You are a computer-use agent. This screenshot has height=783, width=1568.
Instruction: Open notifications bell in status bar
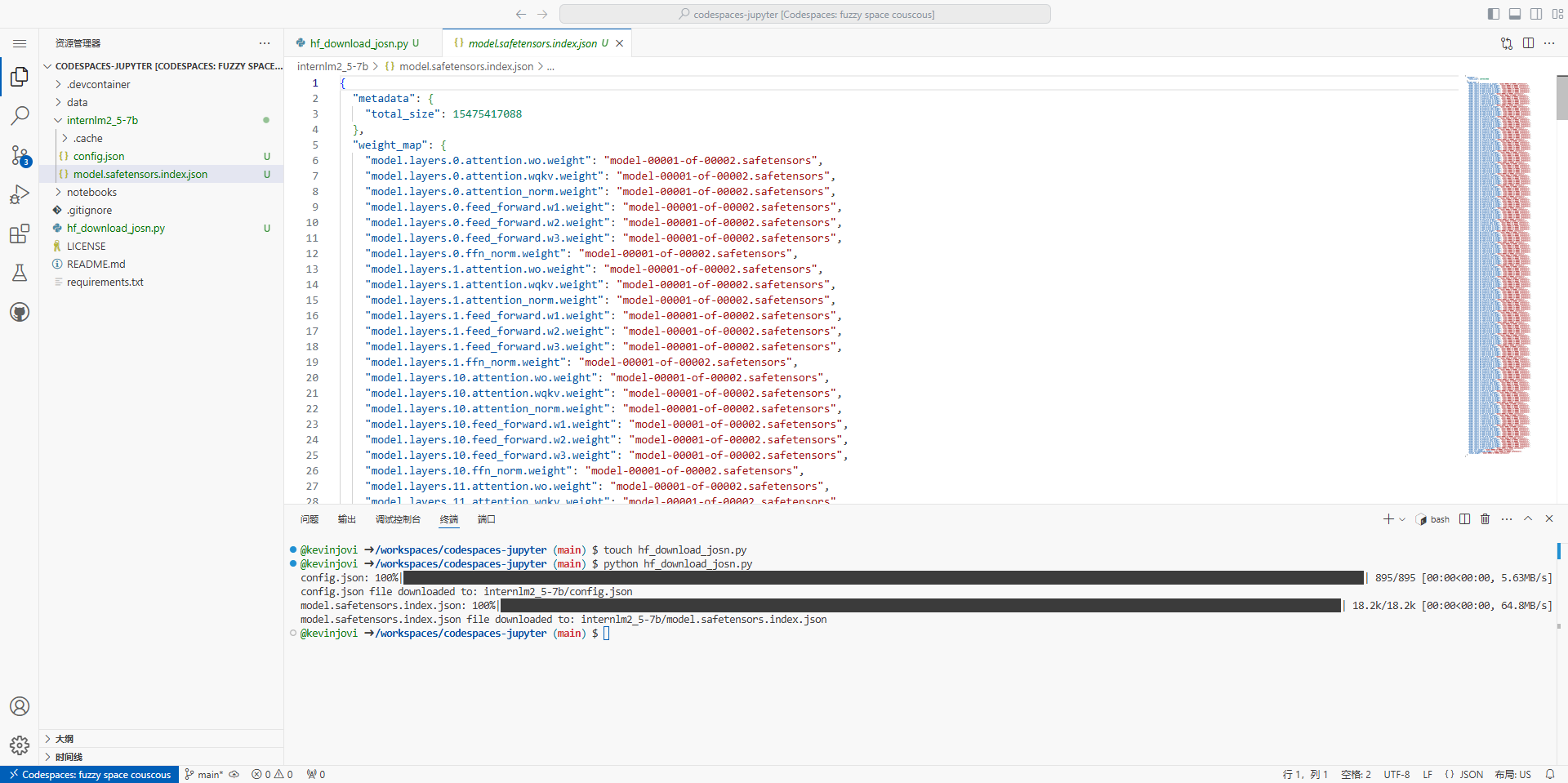[1550, 775]
